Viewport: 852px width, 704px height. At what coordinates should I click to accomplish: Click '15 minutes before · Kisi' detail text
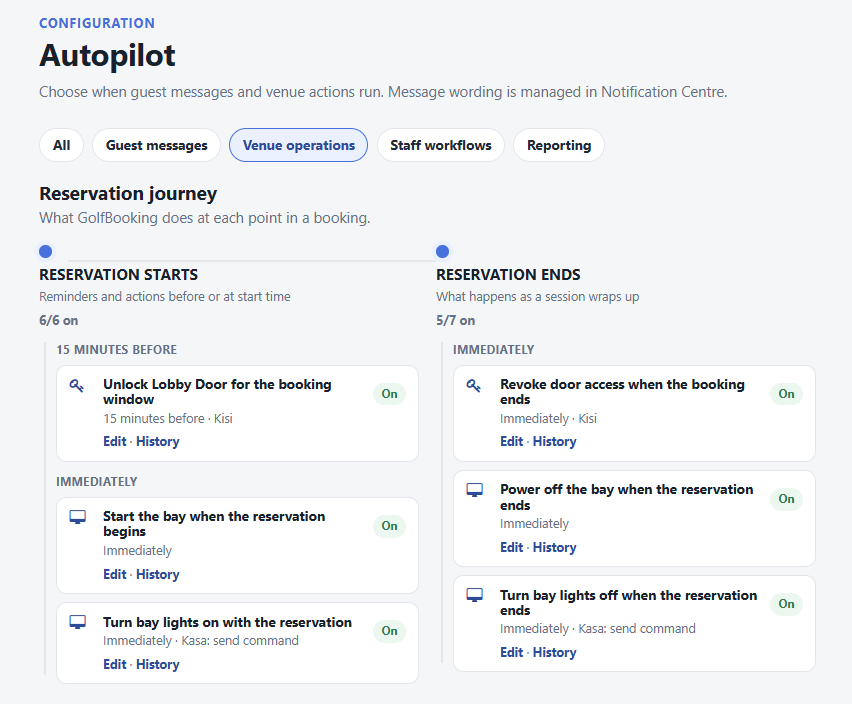coord(168,419)
